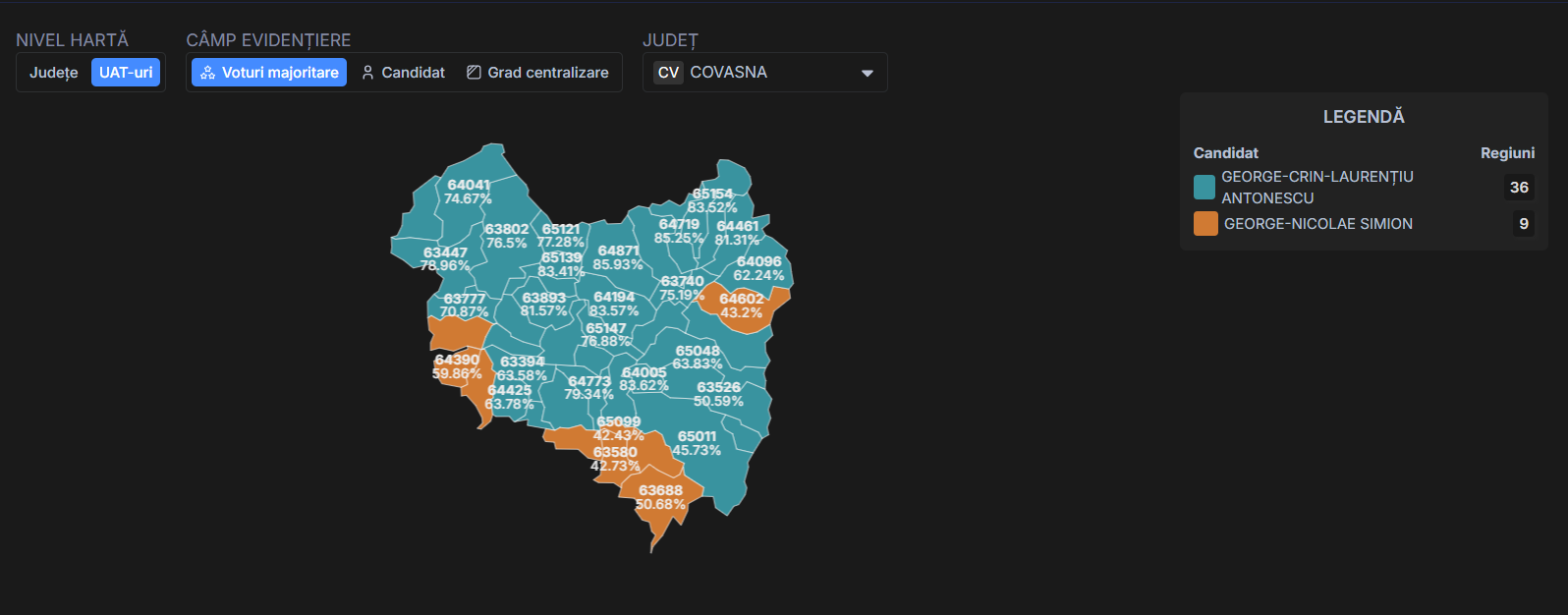Viewport: 1568px width, 615px height.
Task: Click the Grad centralizare icon
Action: pyautogui.click(x=474, y=73)
